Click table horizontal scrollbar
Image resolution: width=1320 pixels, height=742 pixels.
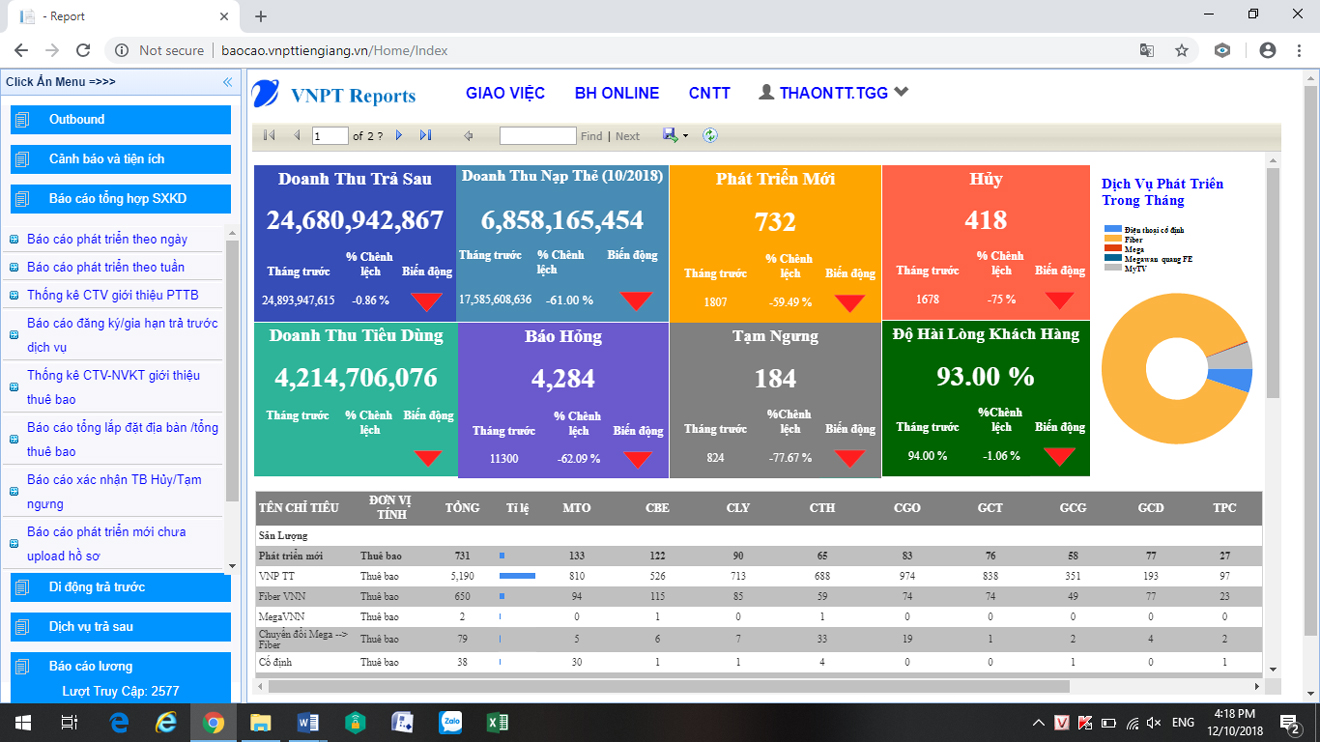click(669, 686)
